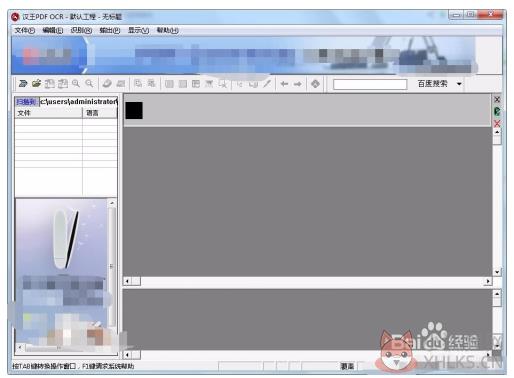Click image pane horizontal scroll right arrow
514x378 pixels.
coord(488,281)
